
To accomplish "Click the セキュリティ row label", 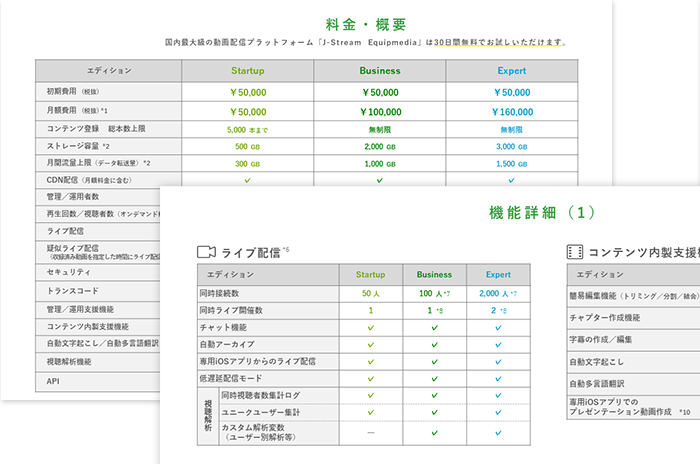I will (69, 272).
